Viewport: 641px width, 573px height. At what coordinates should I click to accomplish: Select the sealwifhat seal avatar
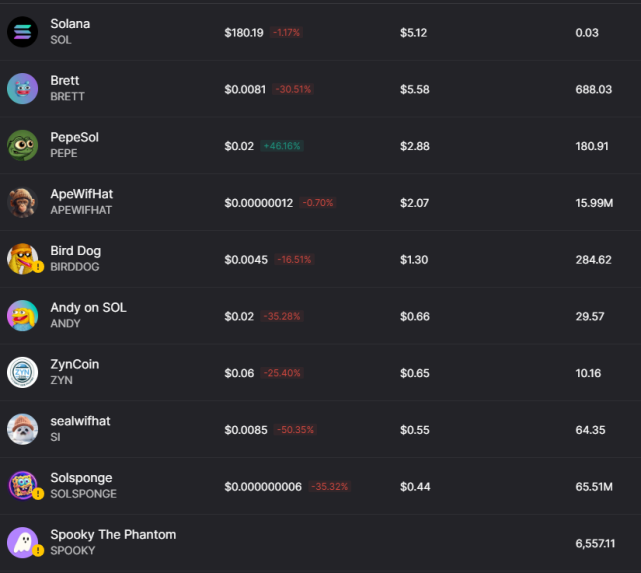[22, 430]
